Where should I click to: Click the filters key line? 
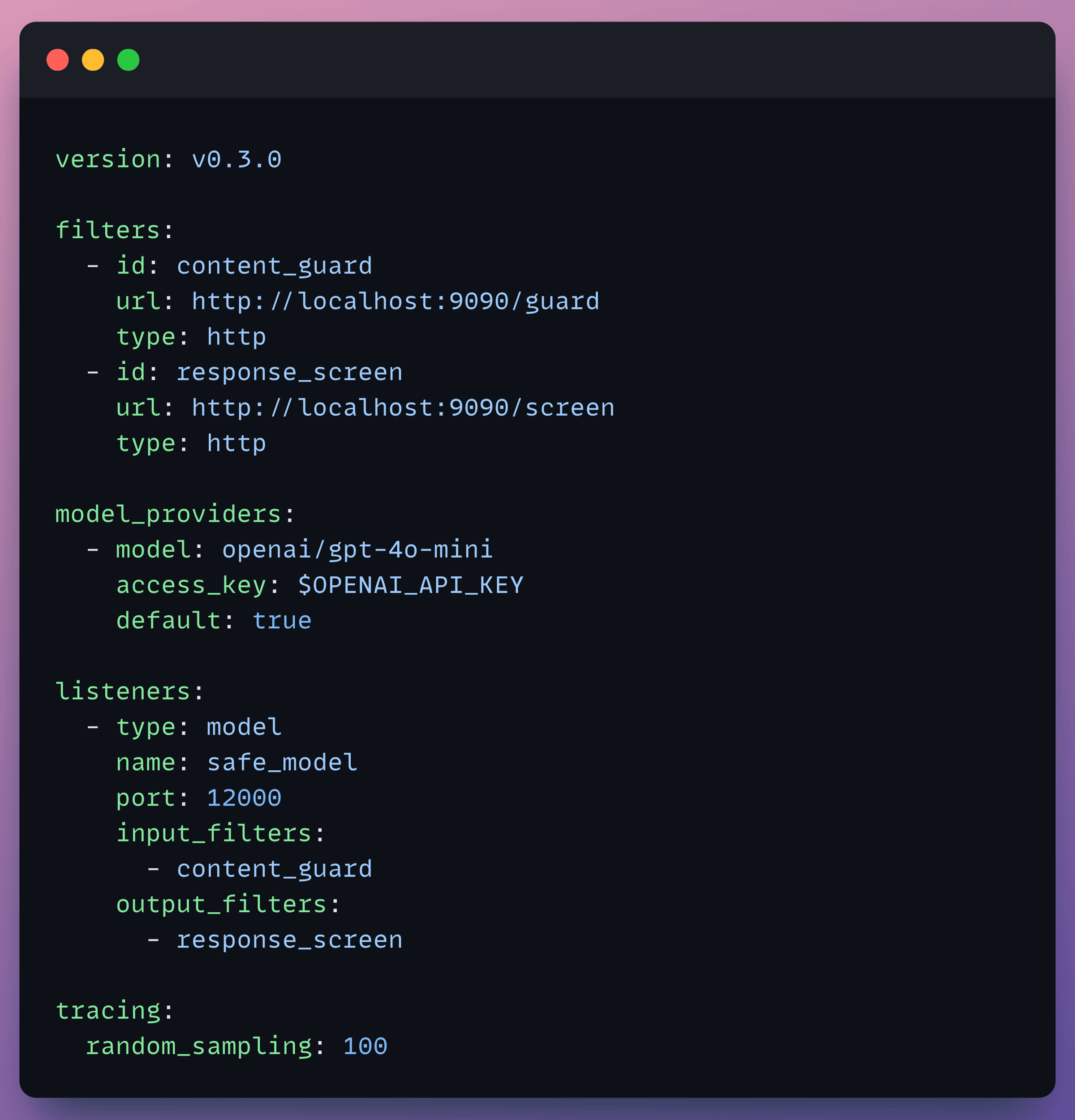tap(114, 230)
